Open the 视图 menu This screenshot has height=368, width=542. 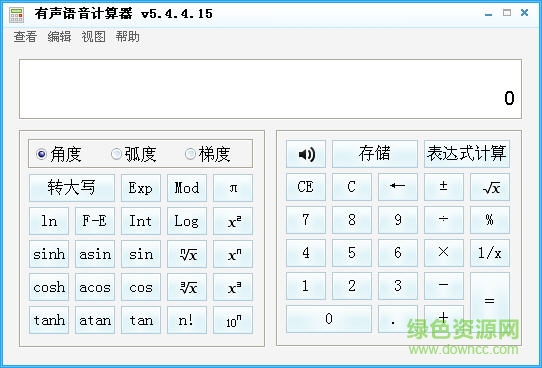(x=93, y=36)
